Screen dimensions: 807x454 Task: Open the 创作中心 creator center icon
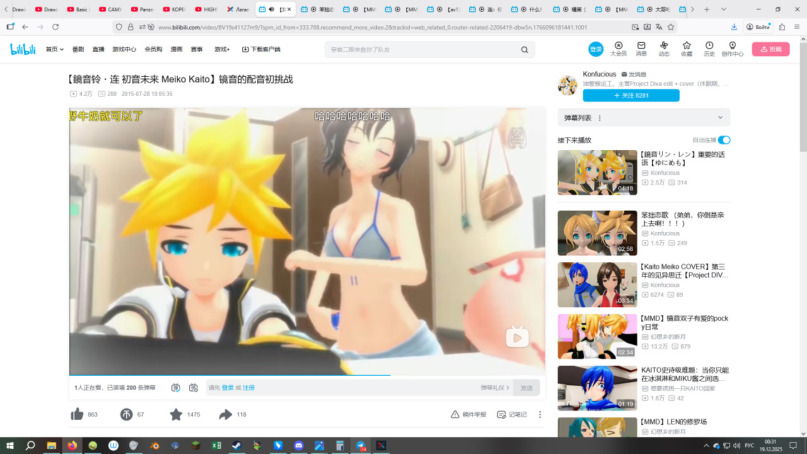[x=732, y=49]
